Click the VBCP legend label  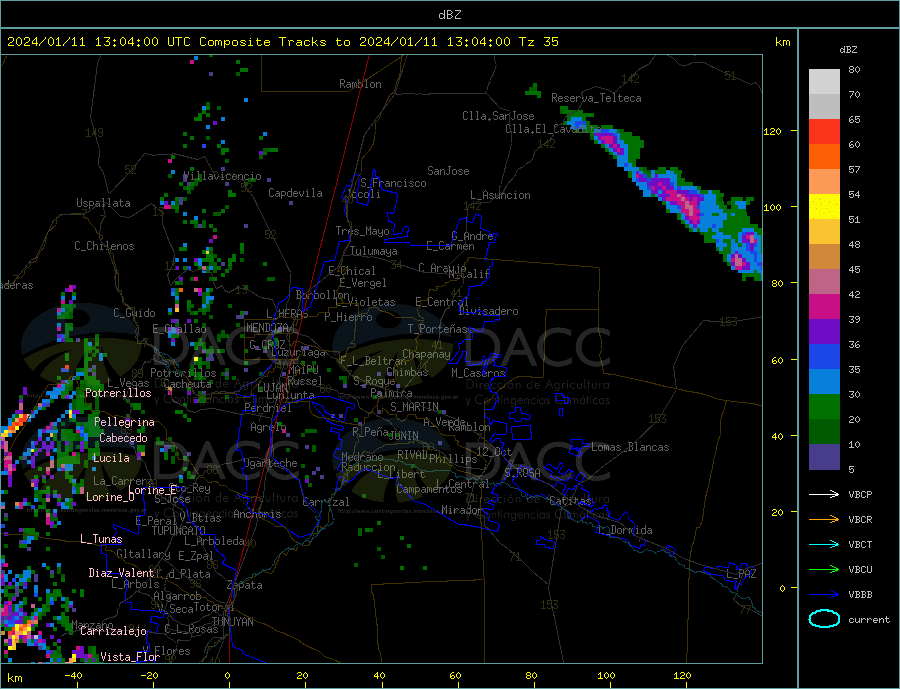pos(860,494)
